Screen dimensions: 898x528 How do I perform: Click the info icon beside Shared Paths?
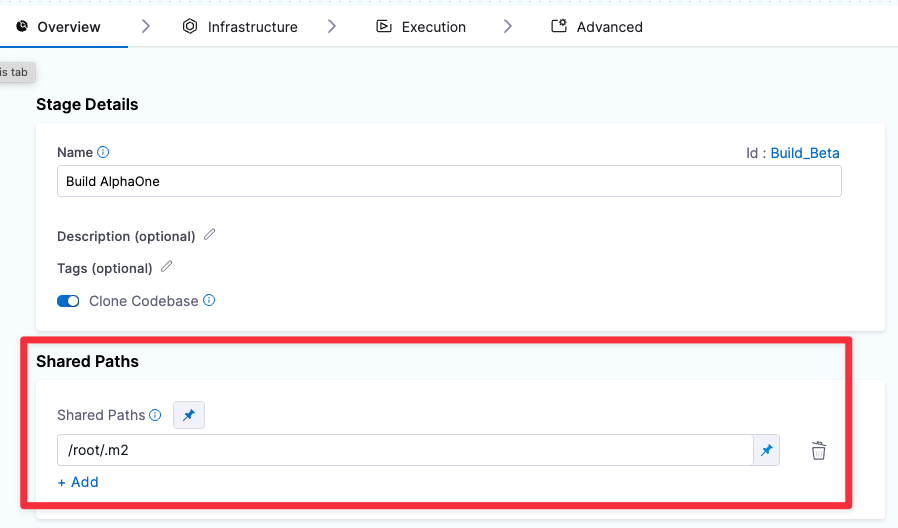[x=155, y=415]
